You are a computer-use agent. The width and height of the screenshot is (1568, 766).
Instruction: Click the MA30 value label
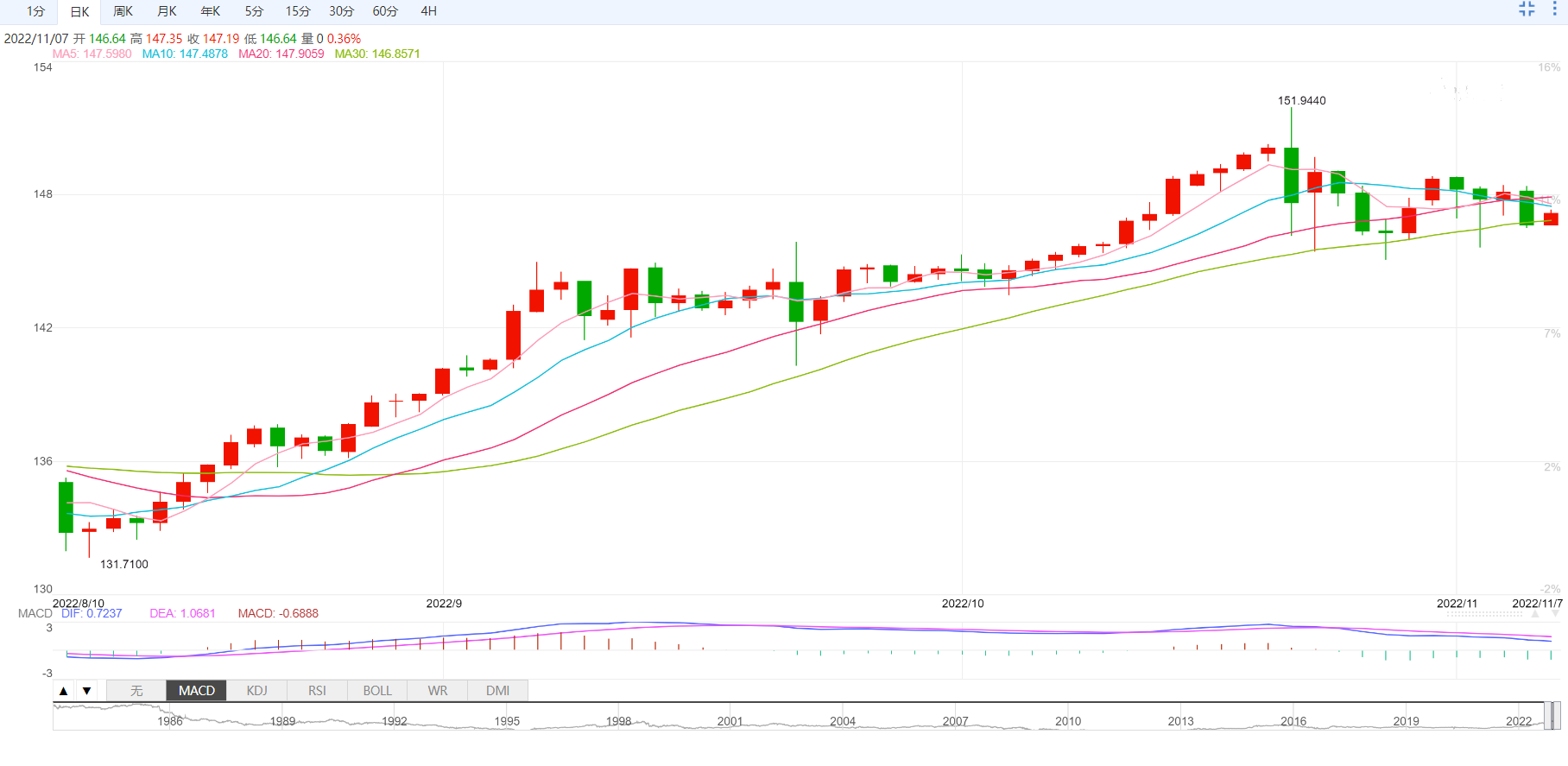coord(377,54)
